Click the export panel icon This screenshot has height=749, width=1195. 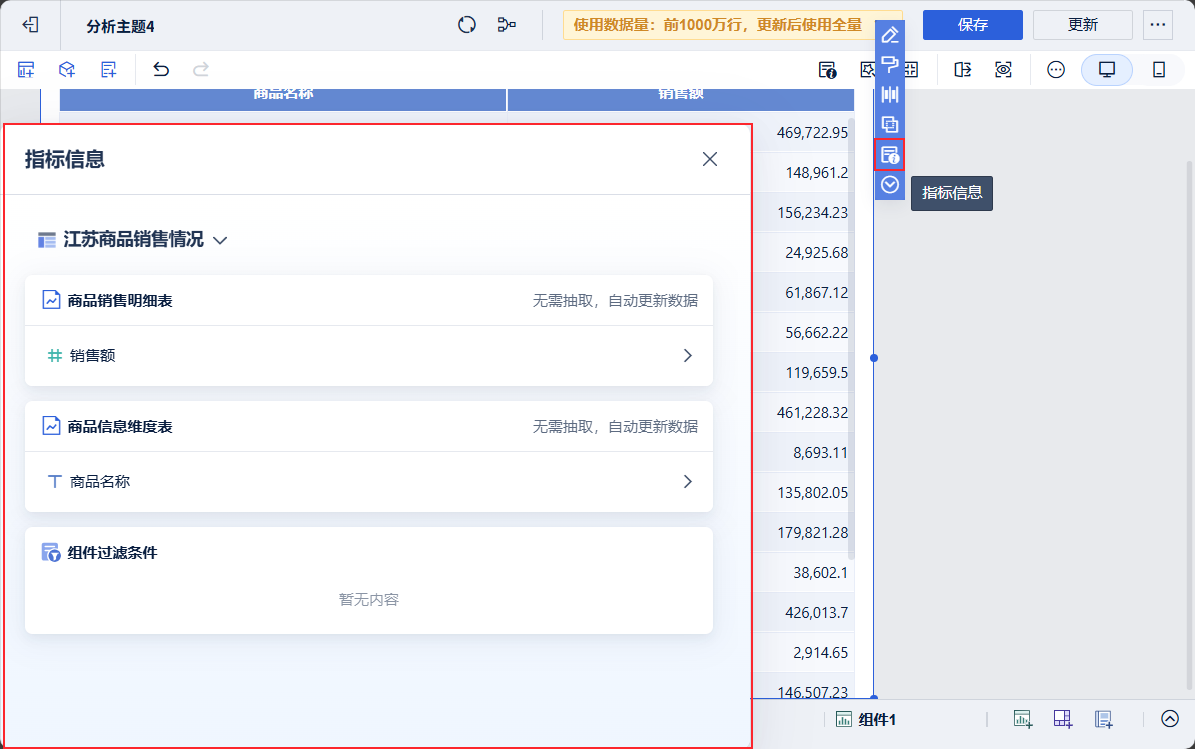click(963, 70)
